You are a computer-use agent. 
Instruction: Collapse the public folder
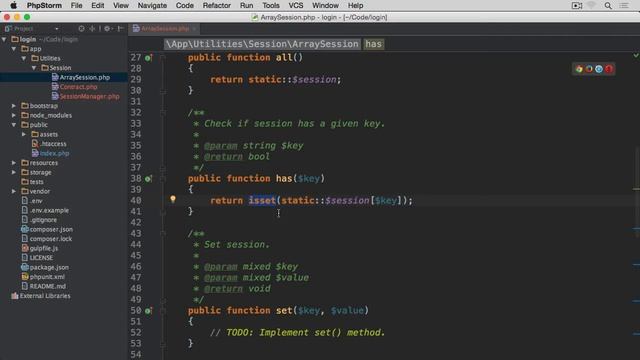click(14, 125)
